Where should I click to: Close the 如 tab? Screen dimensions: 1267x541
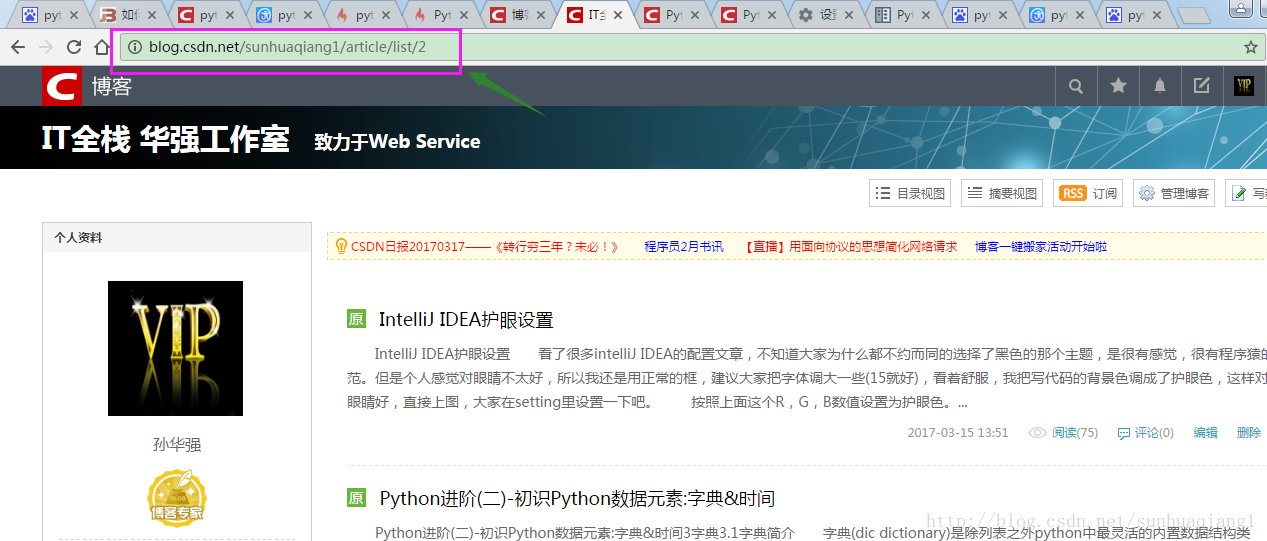tap(151, 16)
